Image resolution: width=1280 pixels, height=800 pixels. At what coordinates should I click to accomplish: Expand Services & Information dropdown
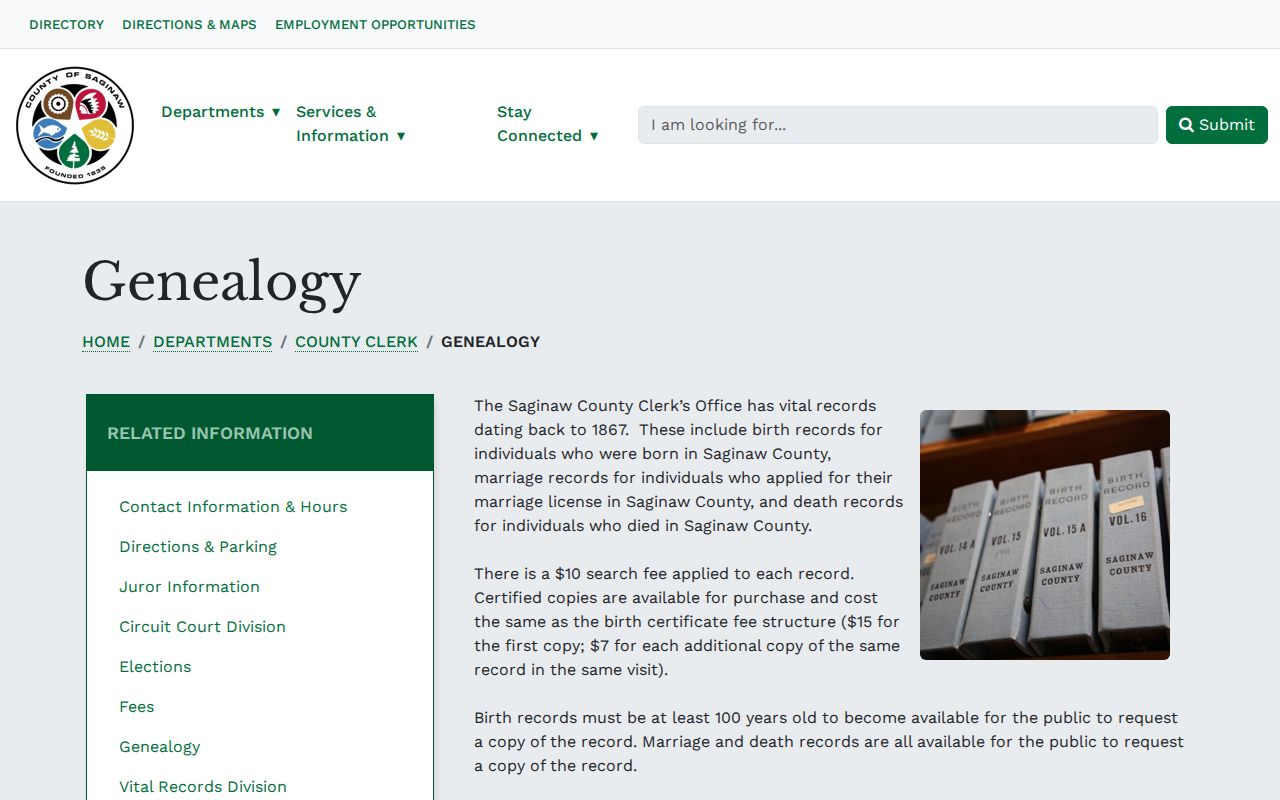[351, 124]
